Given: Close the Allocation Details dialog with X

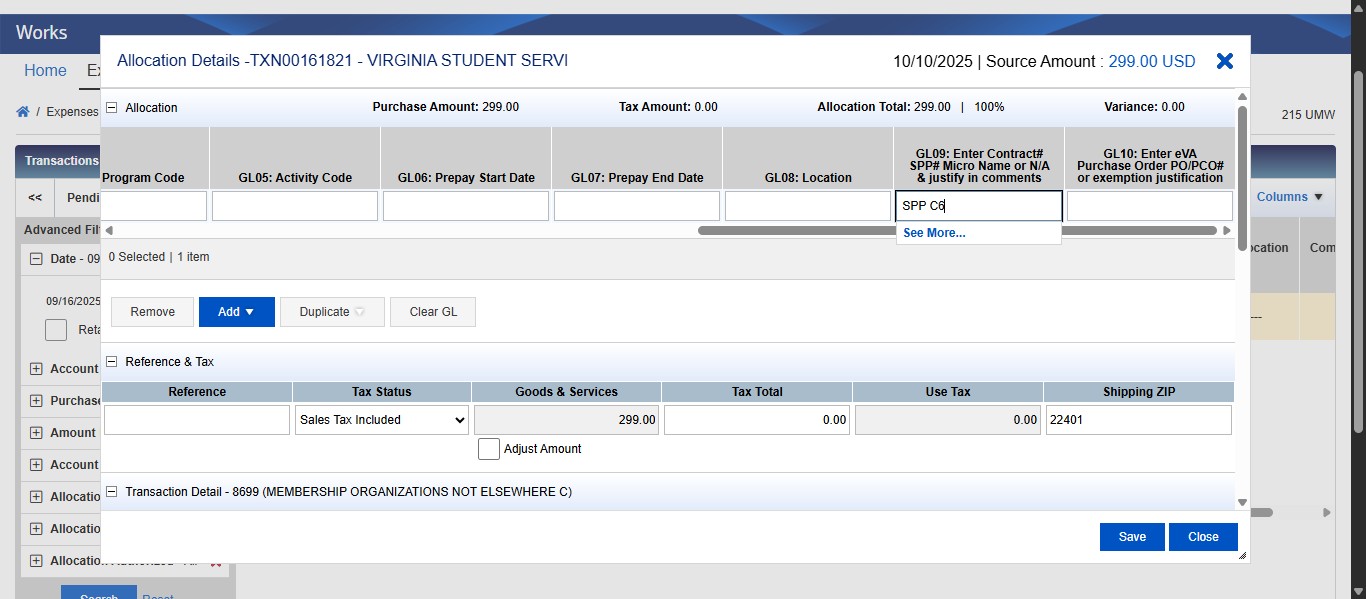Looking at the screenshot, I should pos(1224,61).
